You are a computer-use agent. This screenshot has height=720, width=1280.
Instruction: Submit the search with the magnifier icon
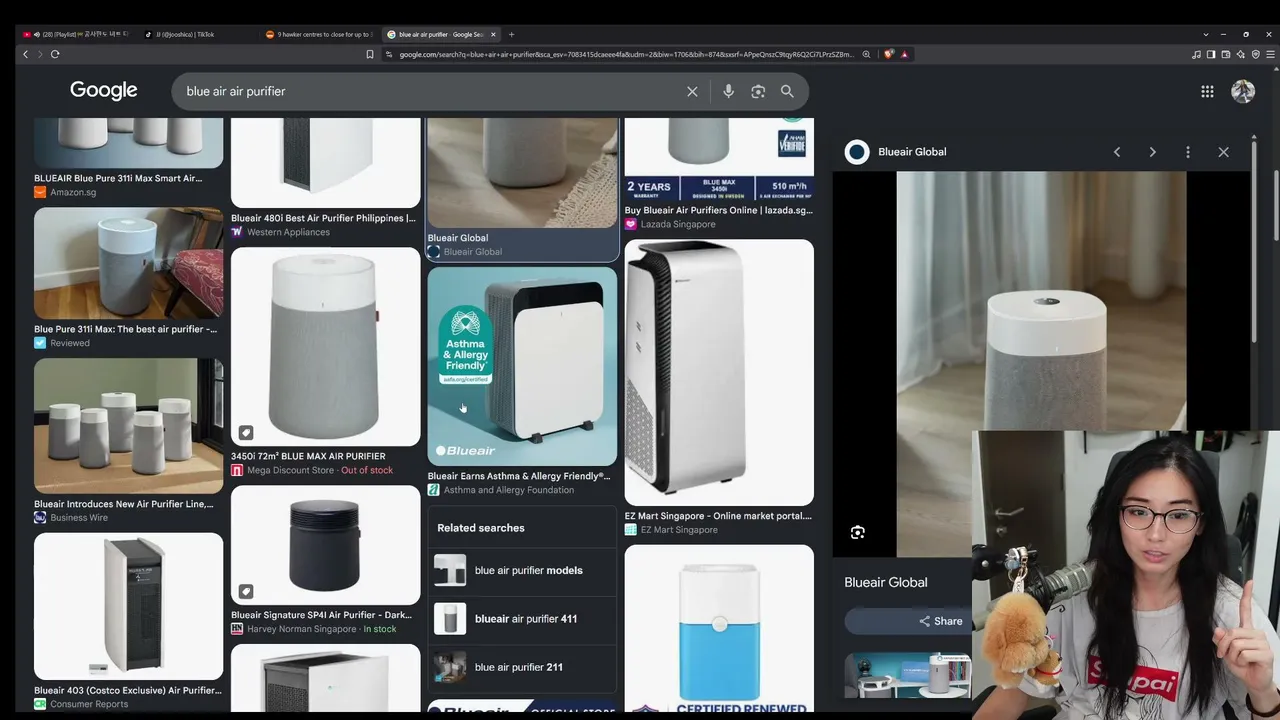point(787,91)
